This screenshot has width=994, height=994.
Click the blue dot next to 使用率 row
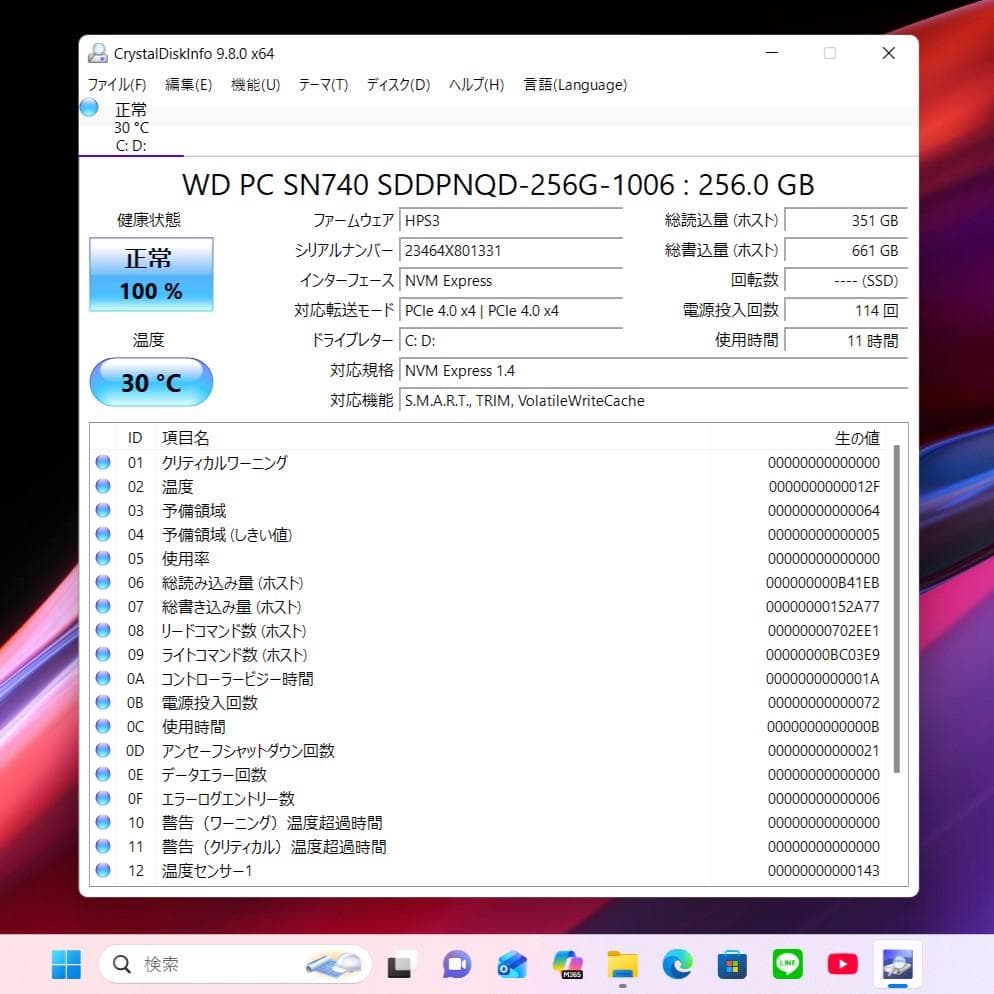[x=103, y=558]
